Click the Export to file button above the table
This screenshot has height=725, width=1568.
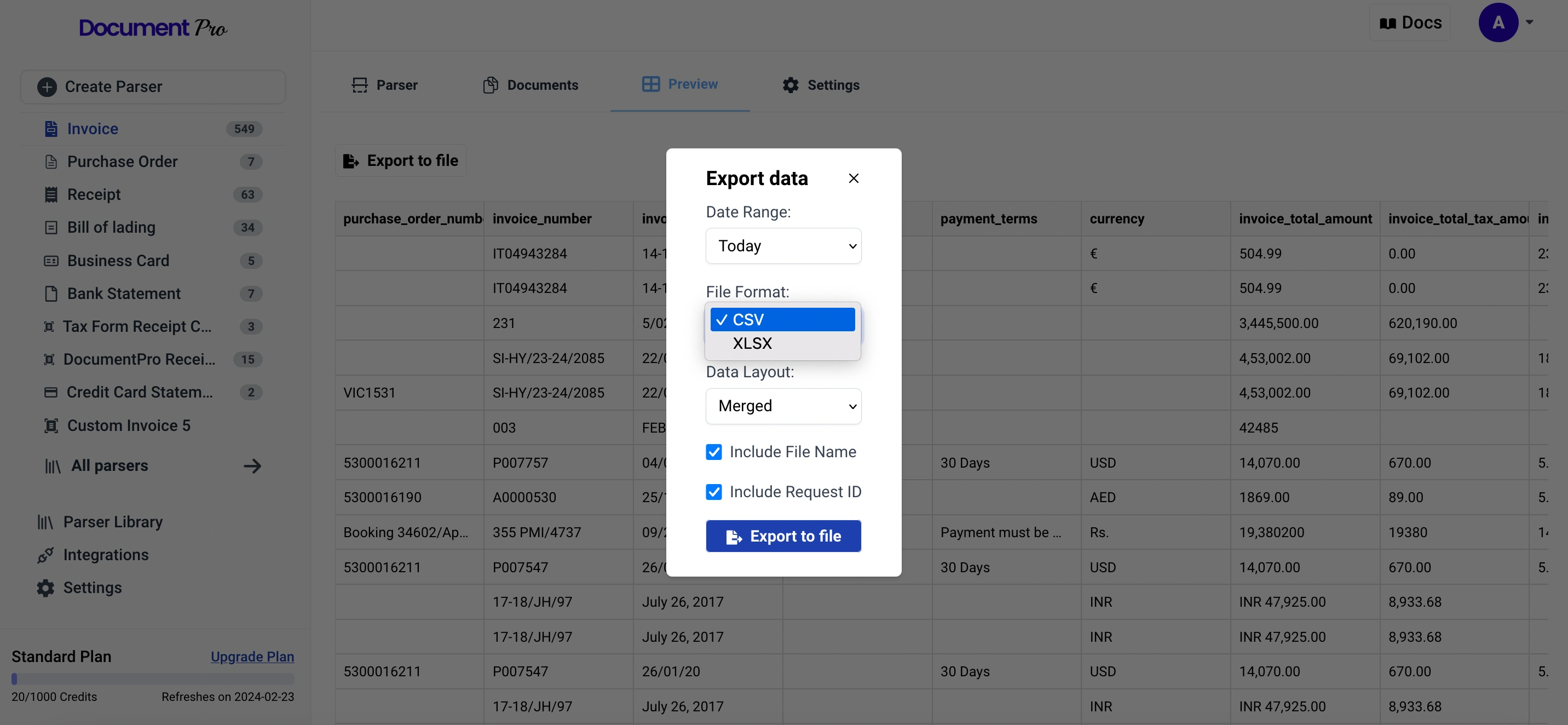tap(401, 160)
